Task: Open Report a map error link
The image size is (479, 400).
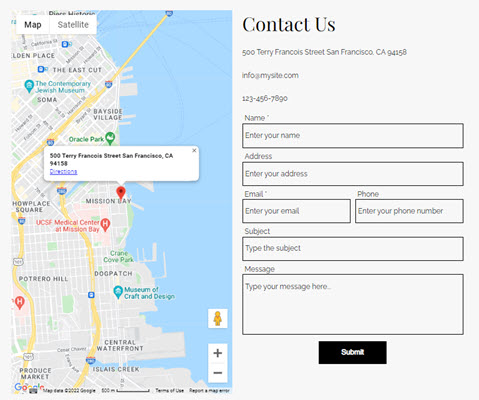Action: (x=209, y=390)
